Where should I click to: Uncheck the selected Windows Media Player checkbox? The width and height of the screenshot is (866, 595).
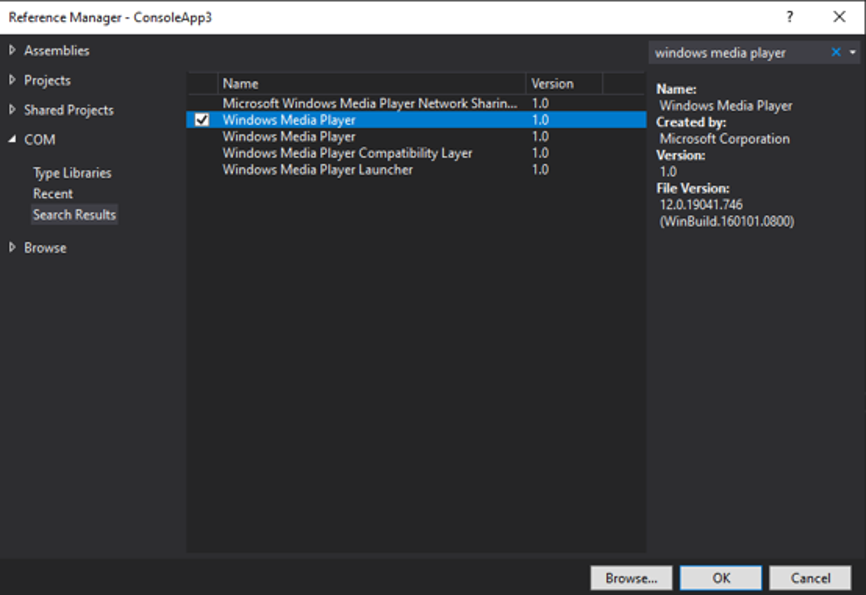(x=202, y=120)
